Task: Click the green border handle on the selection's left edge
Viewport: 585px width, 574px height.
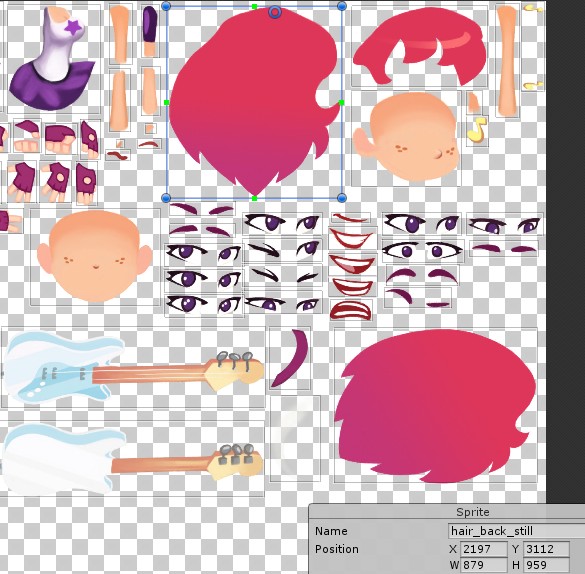Action: (166, 102)
